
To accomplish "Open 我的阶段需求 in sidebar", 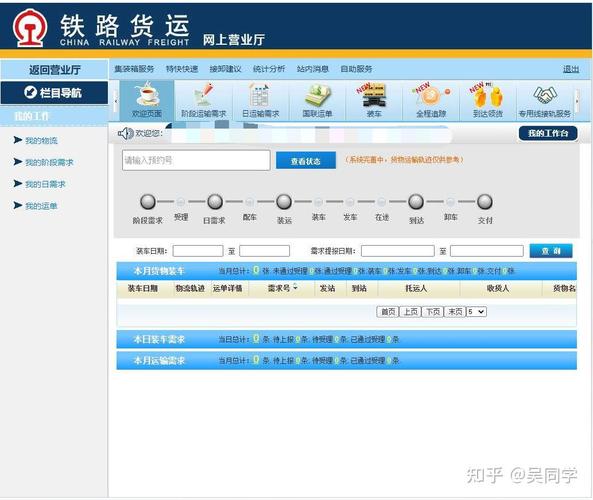I will (x=49, y=162).
